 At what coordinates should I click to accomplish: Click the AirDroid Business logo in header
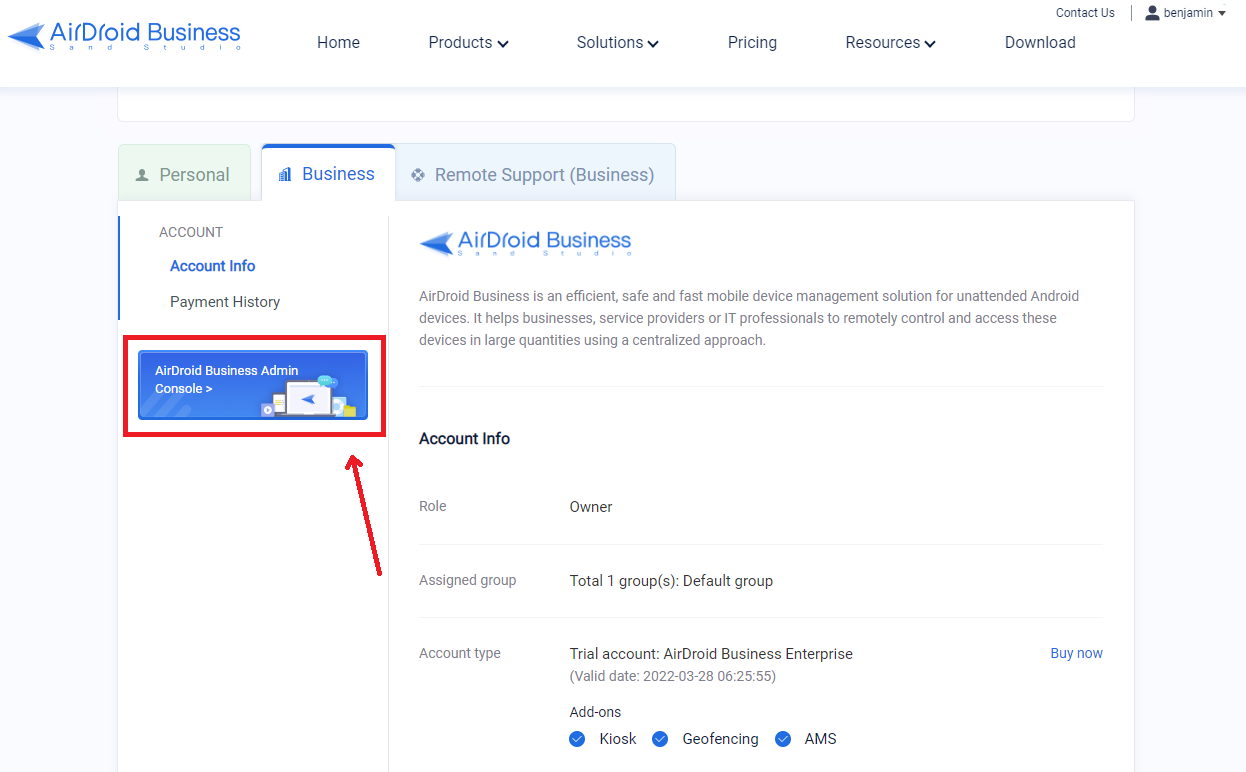point(124,36)
